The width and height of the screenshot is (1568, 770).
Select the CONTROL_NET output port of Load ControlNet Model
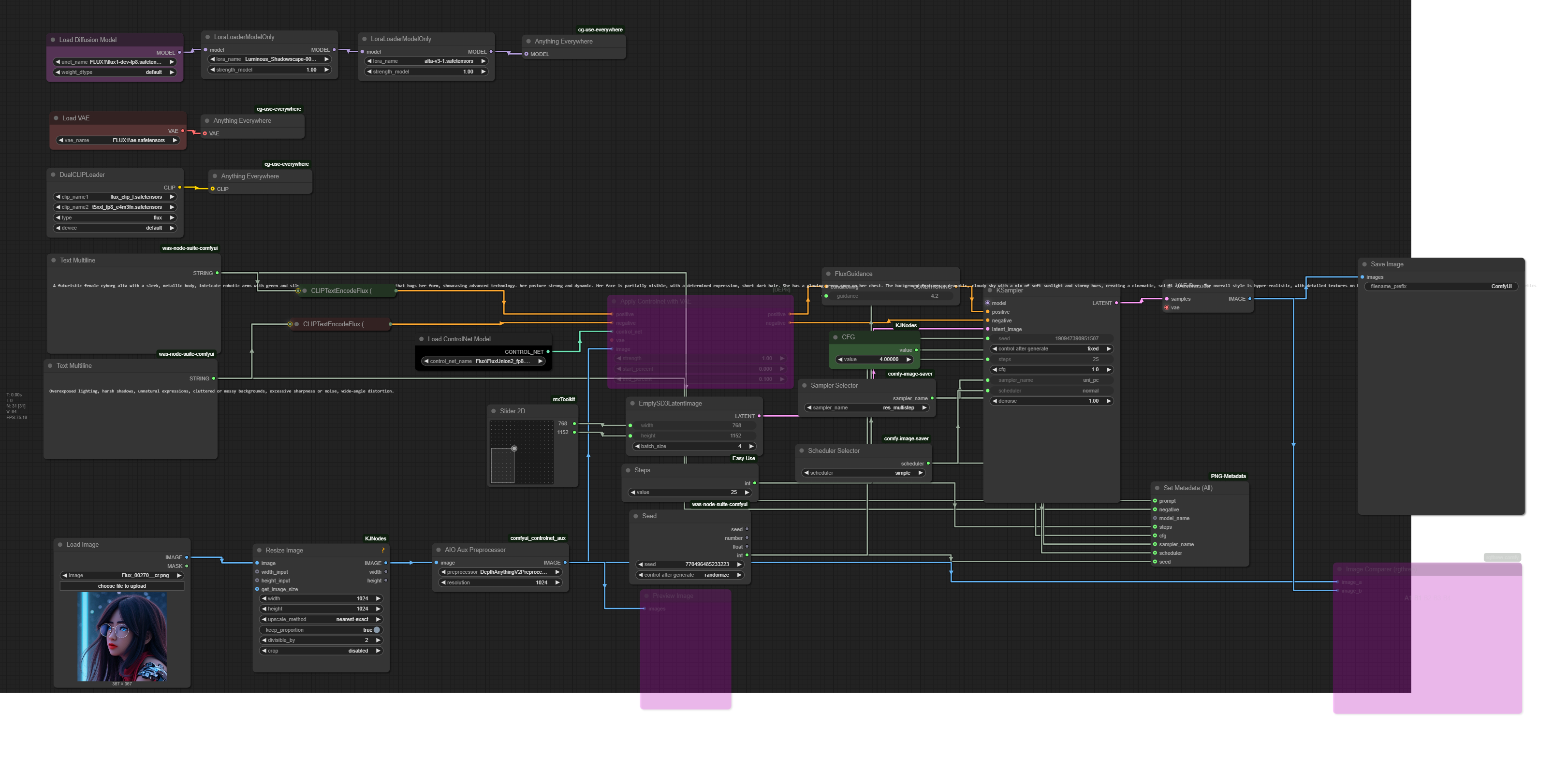[x=548, y=352]
